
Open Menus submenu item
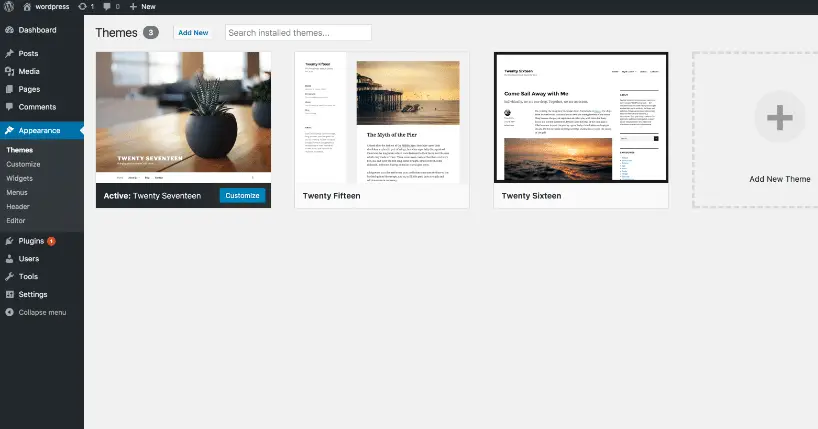(17, 192)
